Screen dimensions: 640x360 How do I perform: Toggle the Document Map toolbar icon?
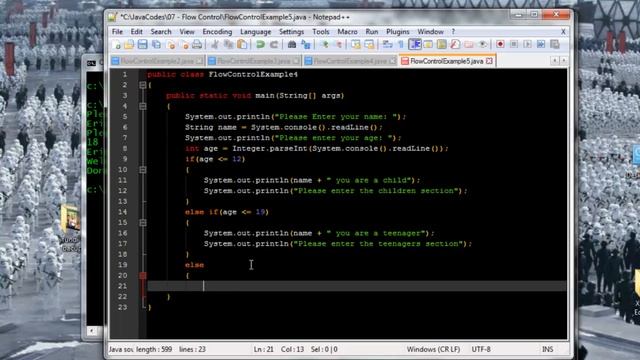click(442, 44)
